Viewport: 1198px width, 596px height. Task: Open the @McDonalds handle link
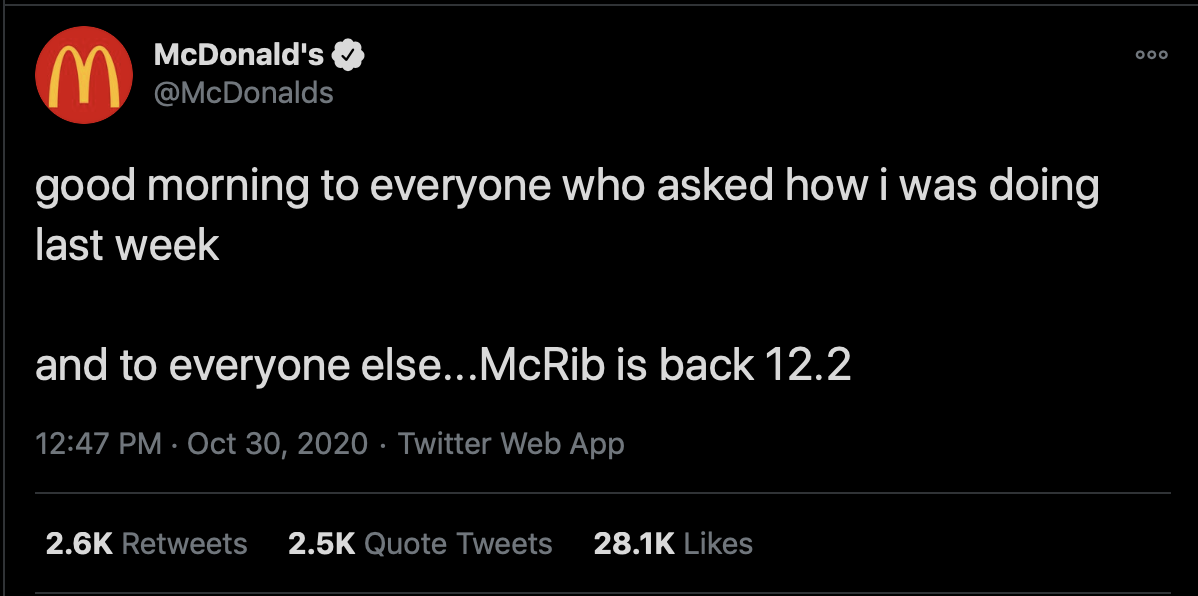click(x=243, y=93)
